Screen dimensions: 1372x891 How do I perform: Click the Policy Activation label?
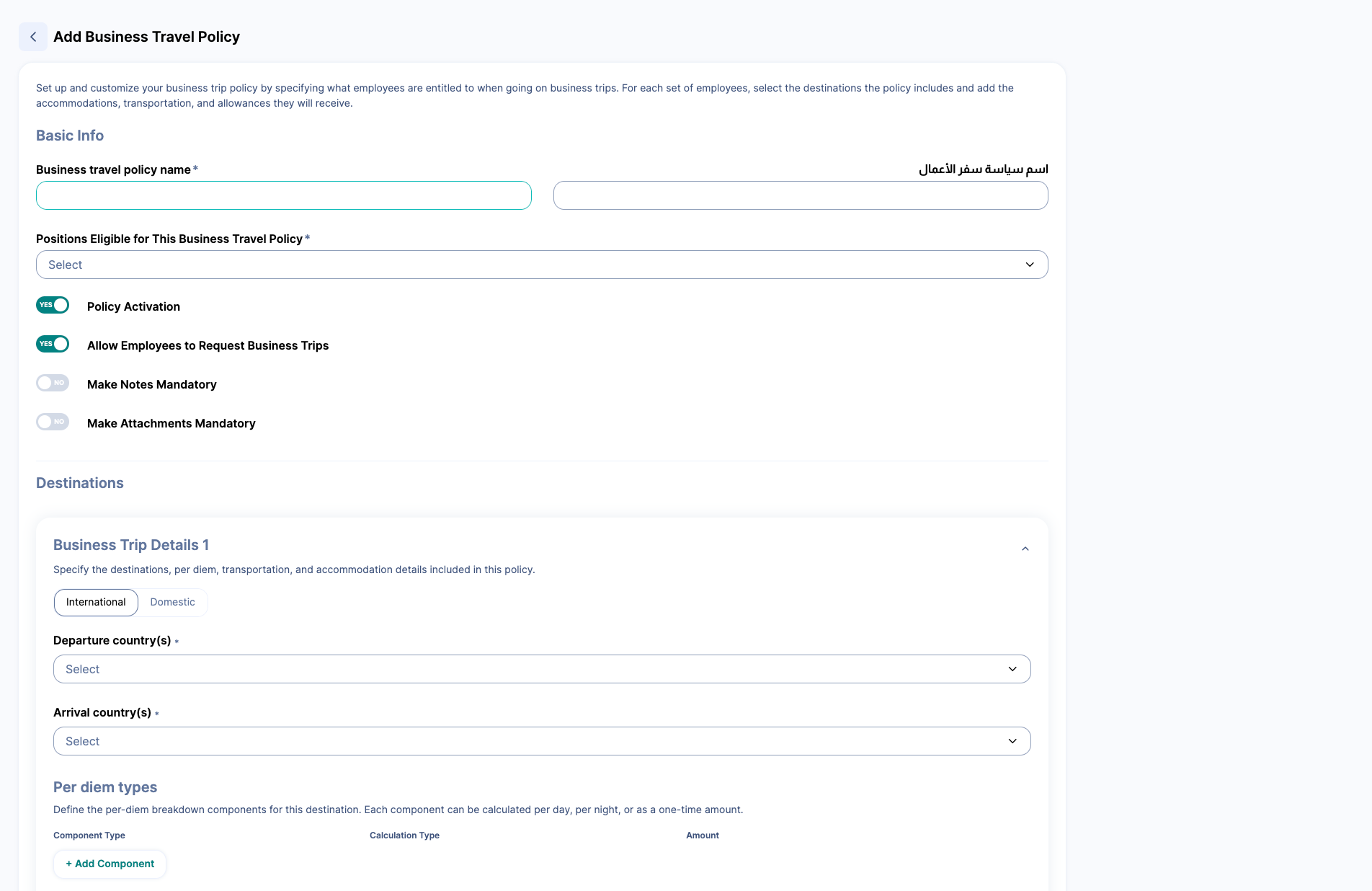[x=133, y=306]
